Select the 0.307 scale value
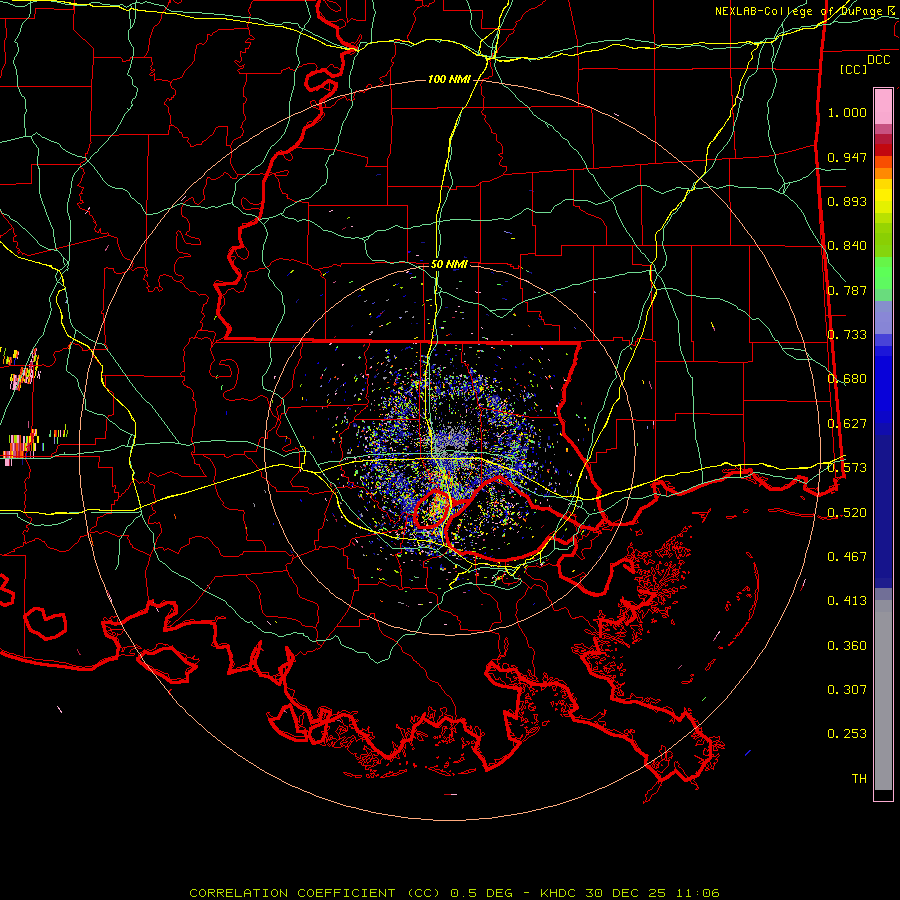Screen dimensions: 900x900 click(x=847, y=690)
